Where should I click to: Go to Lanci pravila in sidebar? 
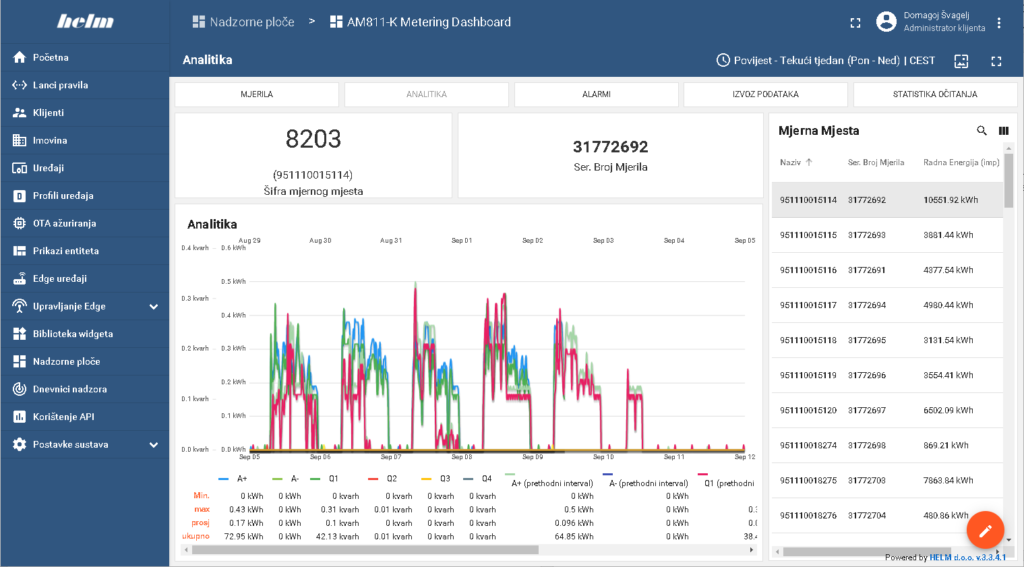tap(60, 85)
